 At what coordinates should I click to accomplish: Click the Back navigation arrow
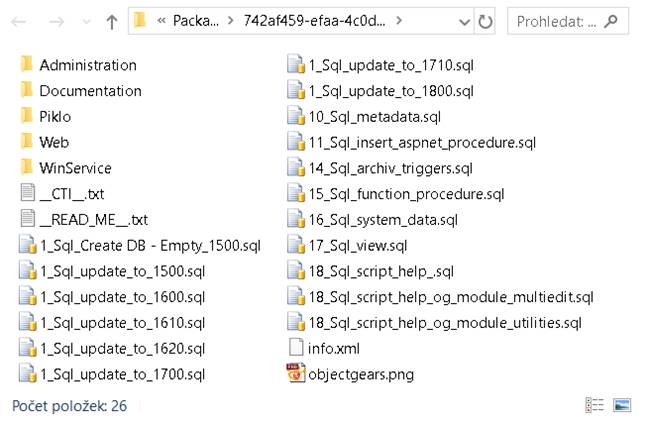[22, 20]
